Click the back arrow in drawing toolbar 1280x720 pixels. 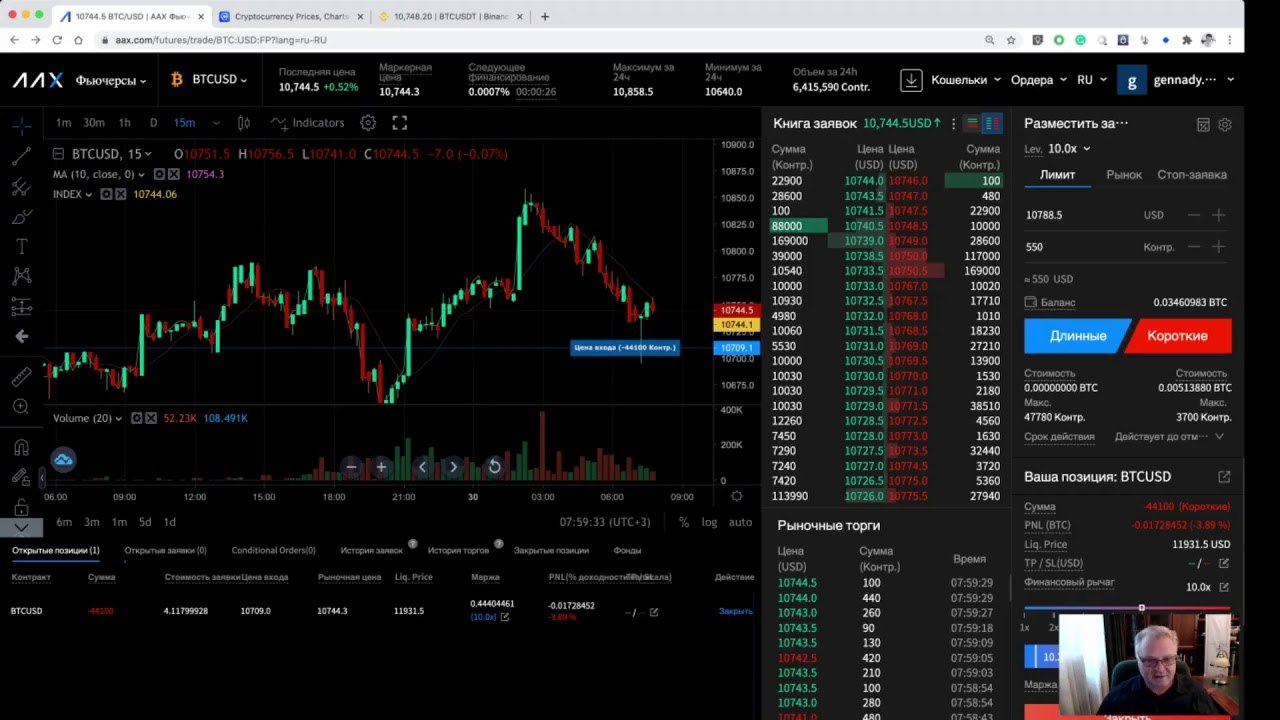[x=21, y=337]
